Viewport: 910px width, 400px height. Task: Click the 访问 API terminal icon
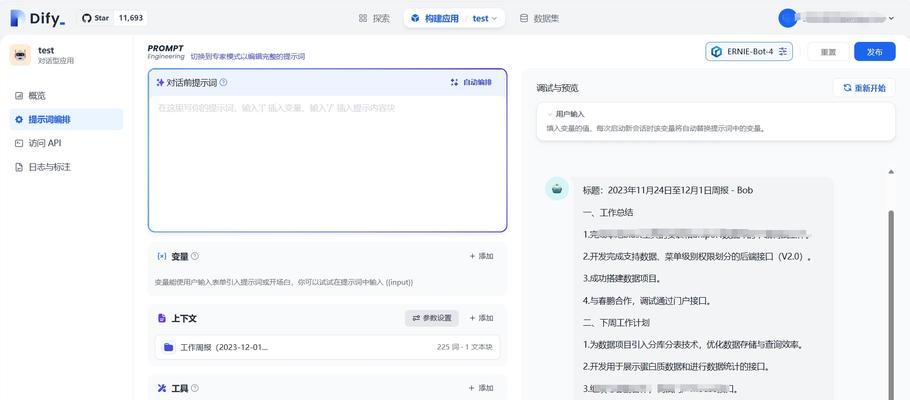[19, 143]
